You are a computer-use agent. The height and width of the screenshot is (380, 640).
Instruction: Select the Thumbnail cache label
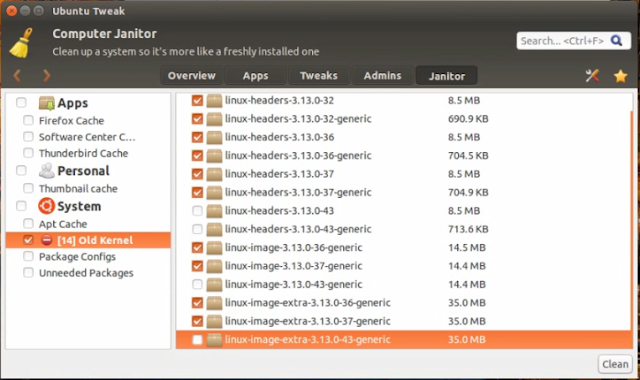78,189
